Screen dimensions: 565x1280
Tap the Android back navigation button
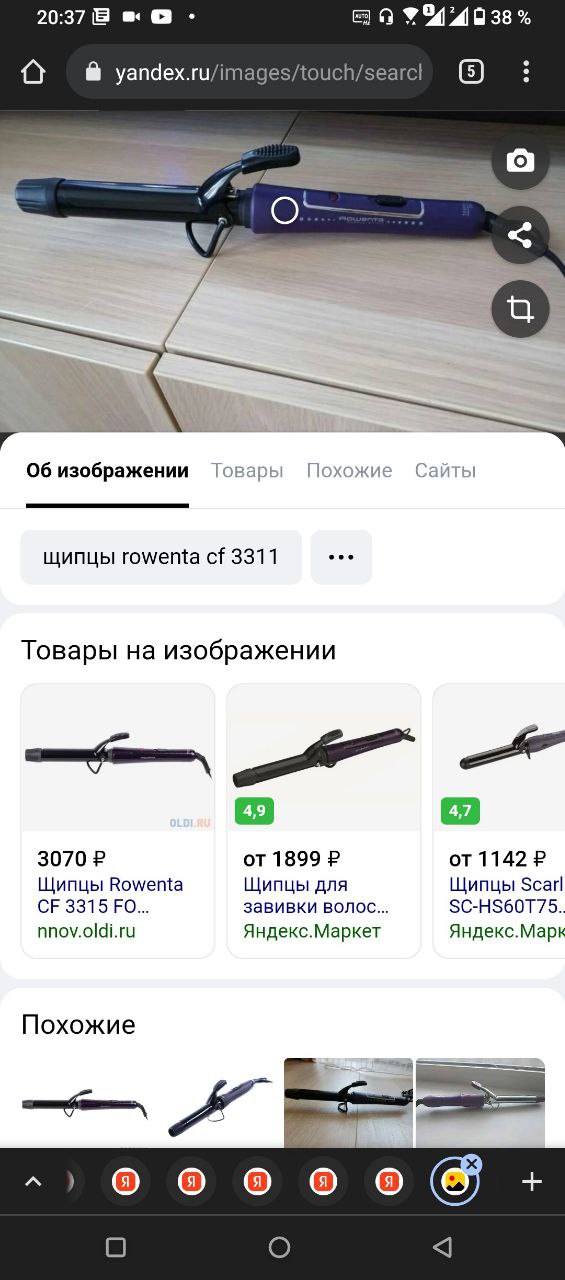coord(442,1247)
